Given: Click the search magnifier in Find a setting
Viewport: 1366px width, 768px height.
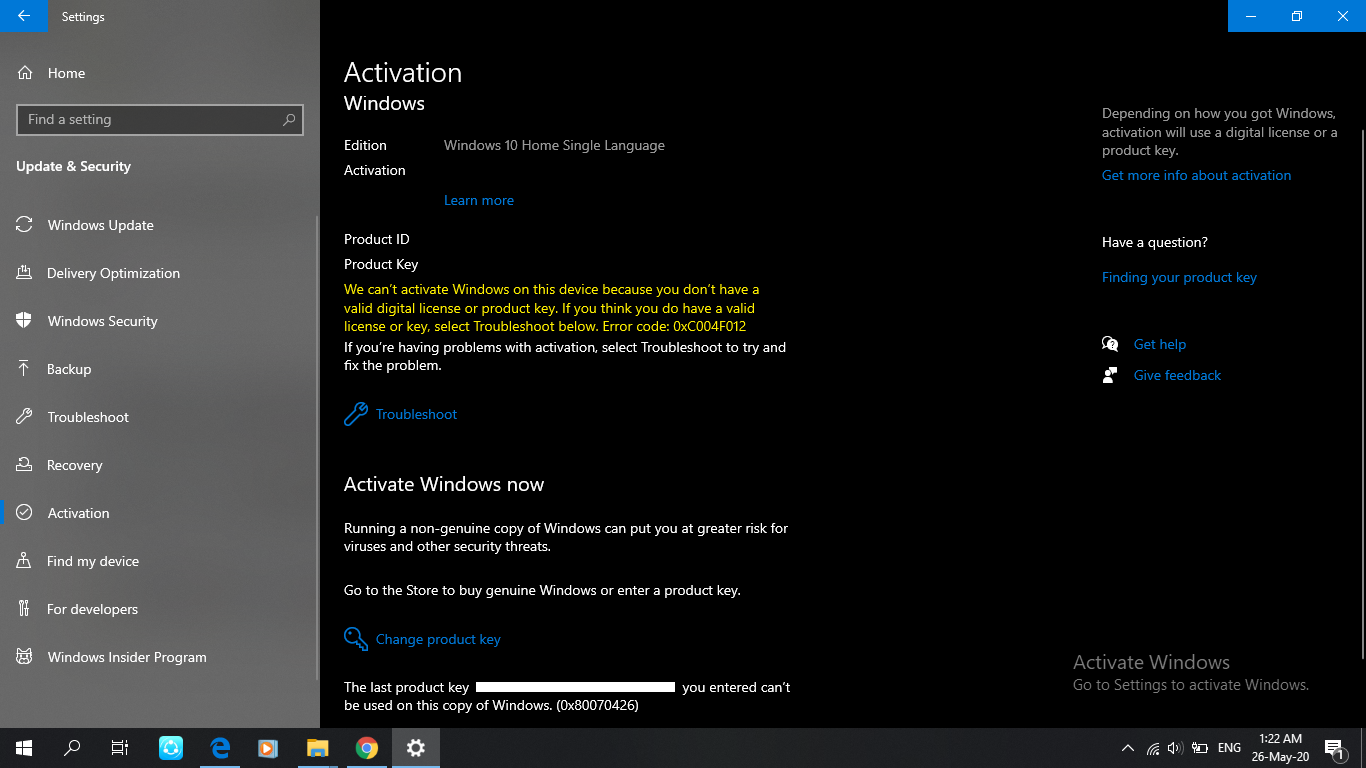Looking at the screenshot, I should coord(289,119).
